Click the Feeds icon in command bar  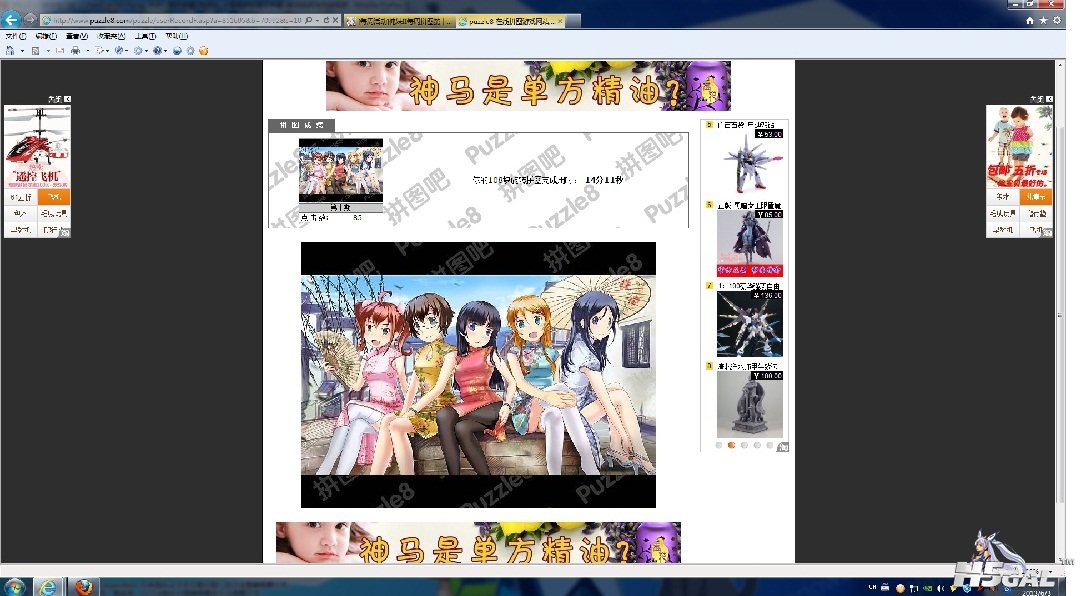(34, 50)
